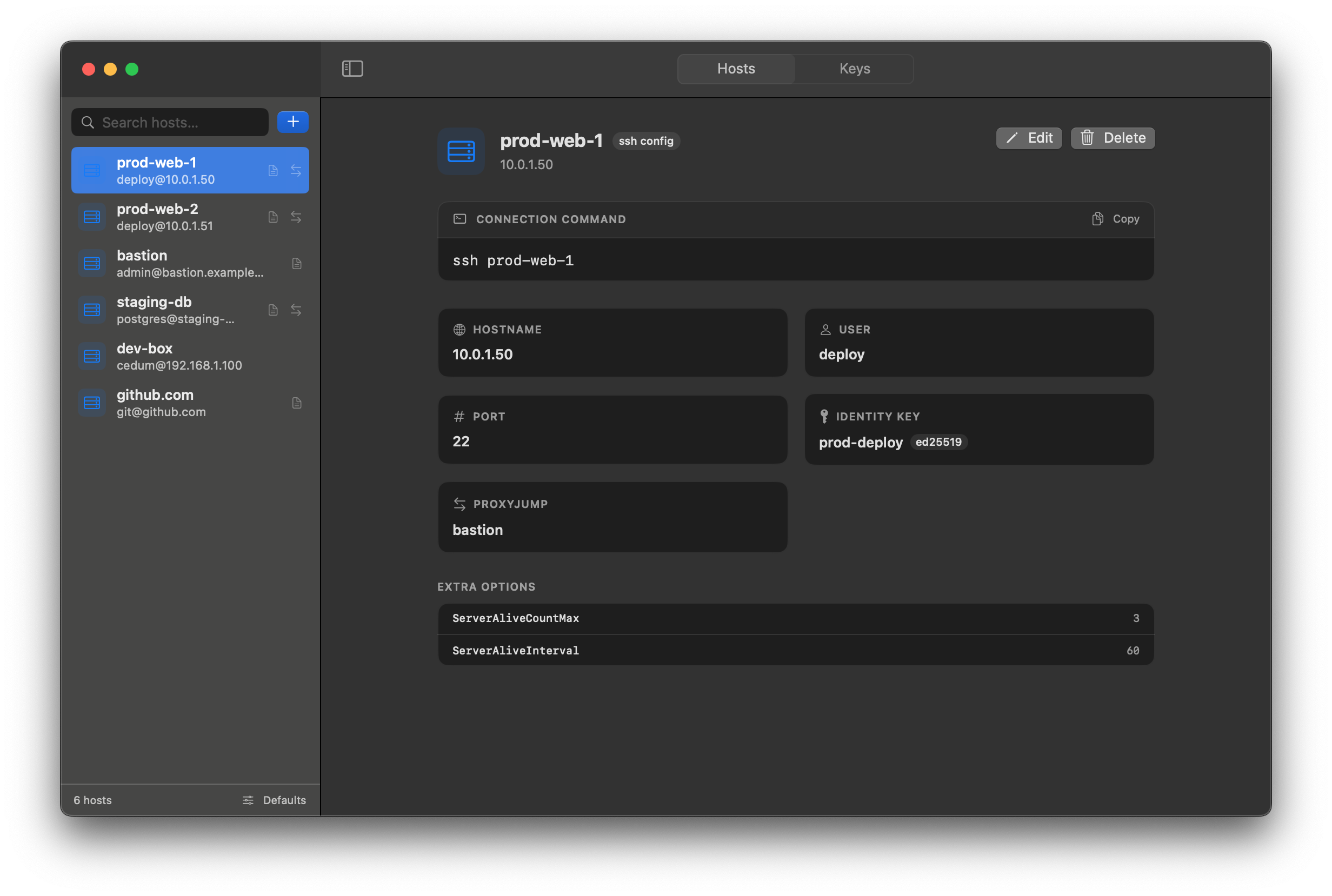Click the pencil icon on Edit button
The image size is (1332, 896).
tap(1012, 138)
